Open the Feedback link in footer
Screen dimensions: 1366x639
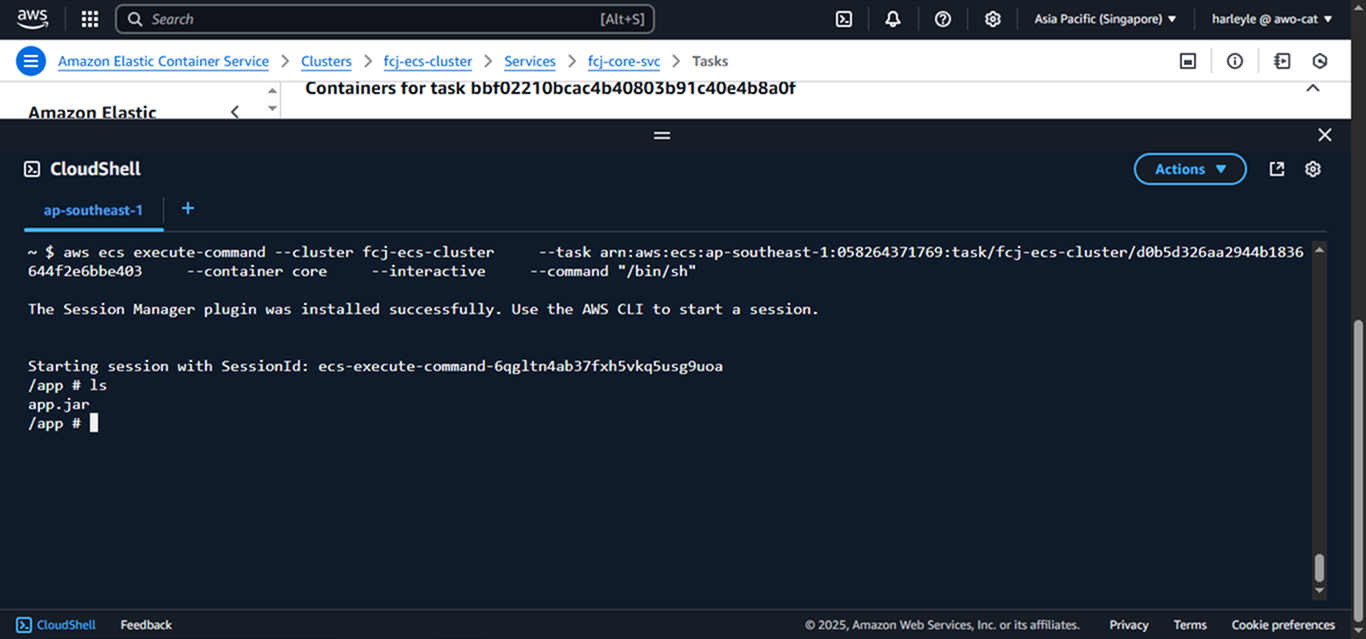(x=146, y=625)
